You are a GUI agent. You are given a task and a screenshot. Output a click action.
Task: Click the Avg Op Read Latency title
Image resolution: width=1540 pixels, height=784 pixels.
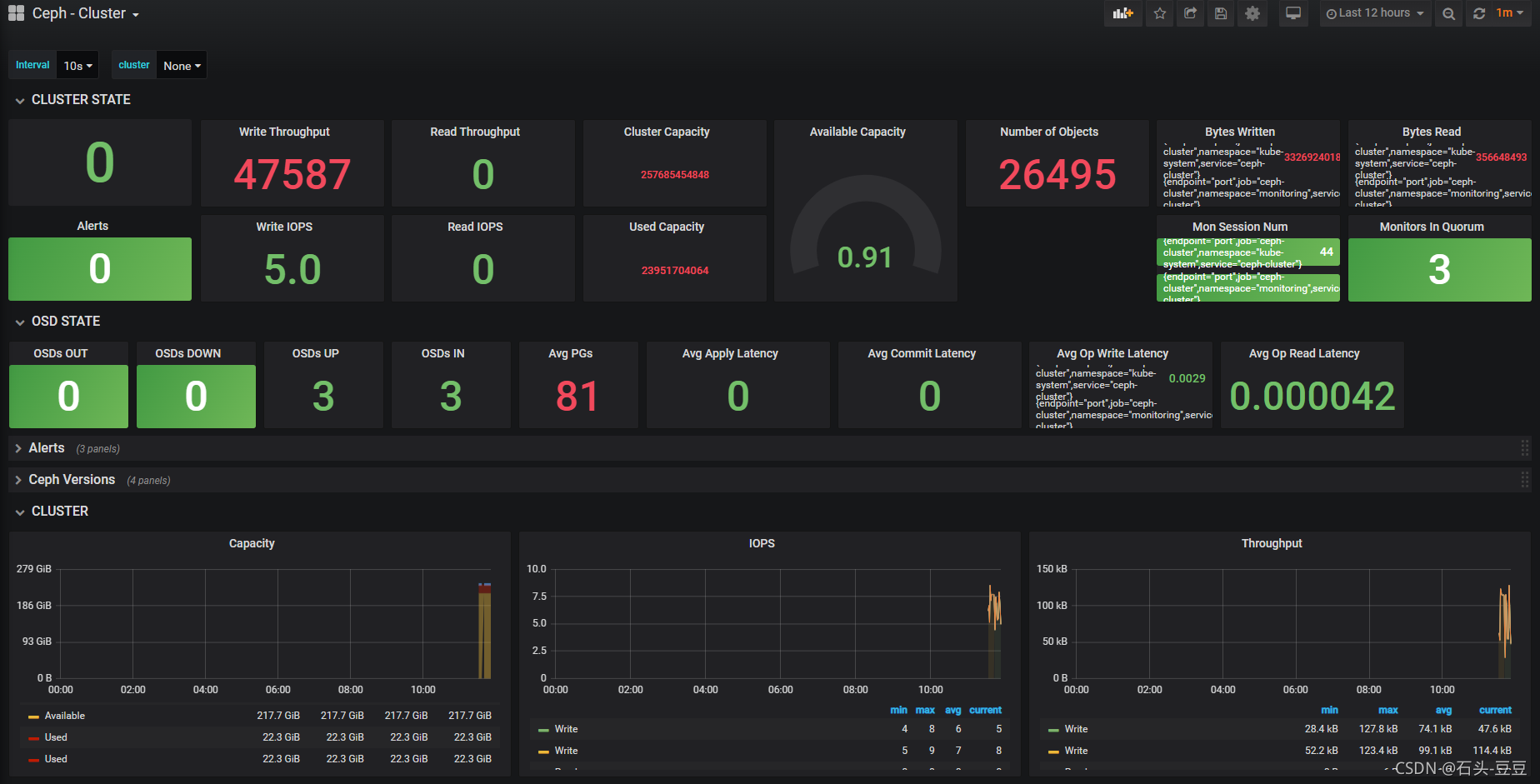pos(1304,353)
